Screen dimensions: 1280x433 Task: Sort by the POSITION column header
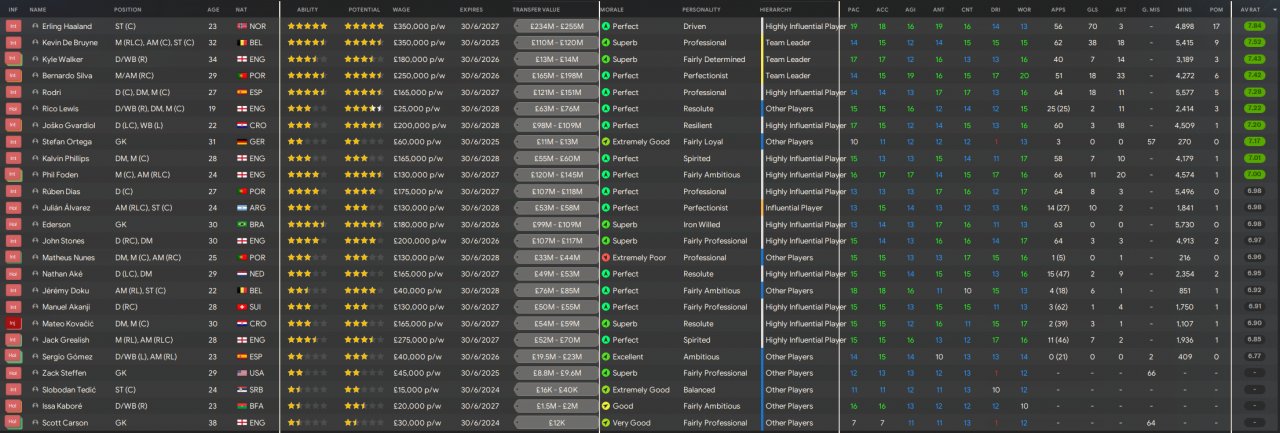pos(128,9)
